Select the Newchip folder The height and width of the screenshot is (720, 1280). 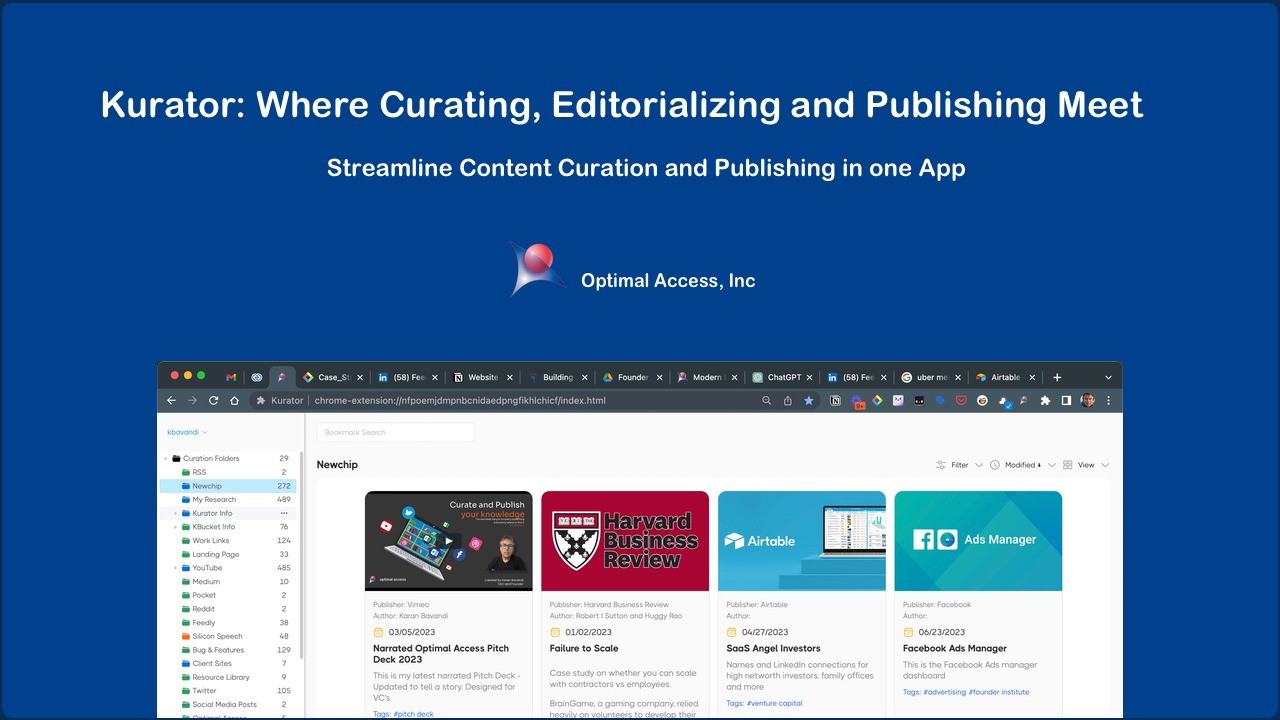pyautogui.click(x=228, y=486)
